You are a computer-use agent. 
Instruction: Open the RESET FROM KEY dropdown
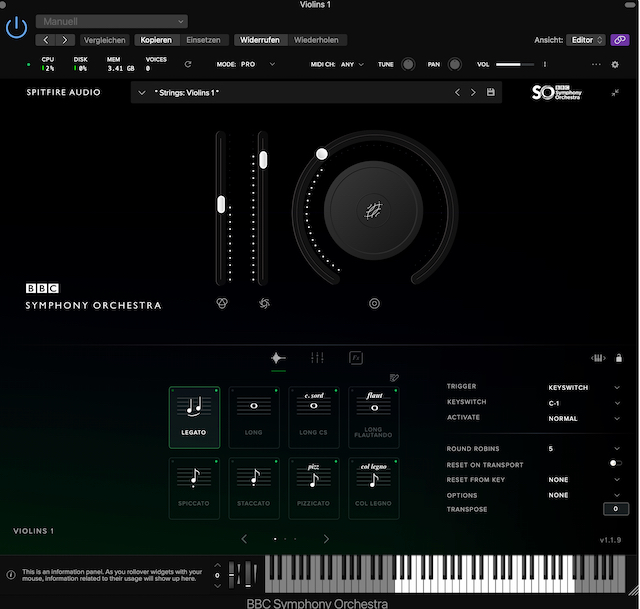[x=584, y=480]
